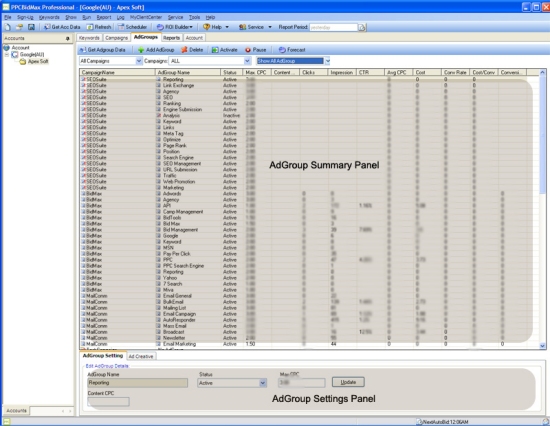Screen dimensions: 550x426
Task: Click Get Acc Data toolbar button
Action: 62,27
